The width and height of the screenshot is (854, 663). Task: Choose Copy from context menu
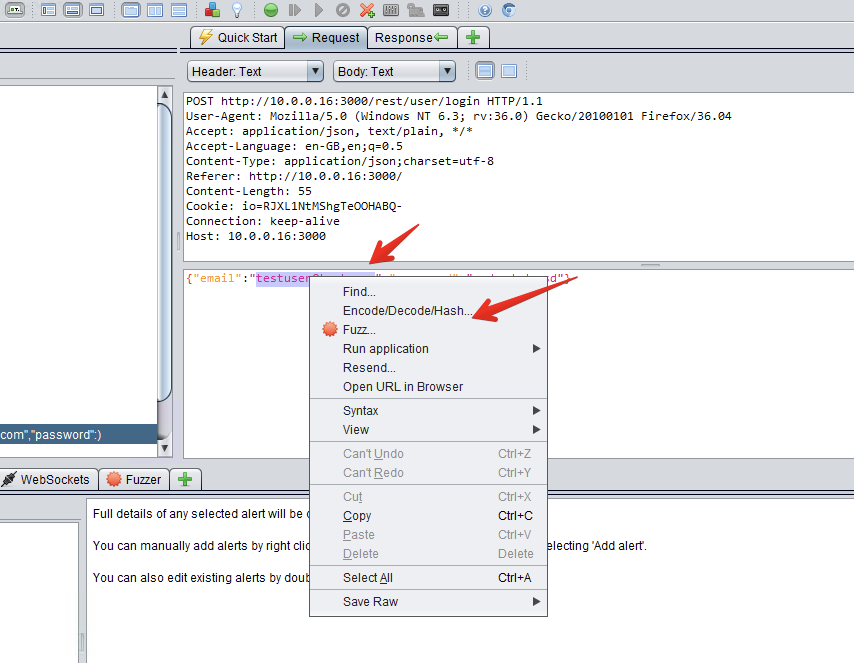[428, 516]
